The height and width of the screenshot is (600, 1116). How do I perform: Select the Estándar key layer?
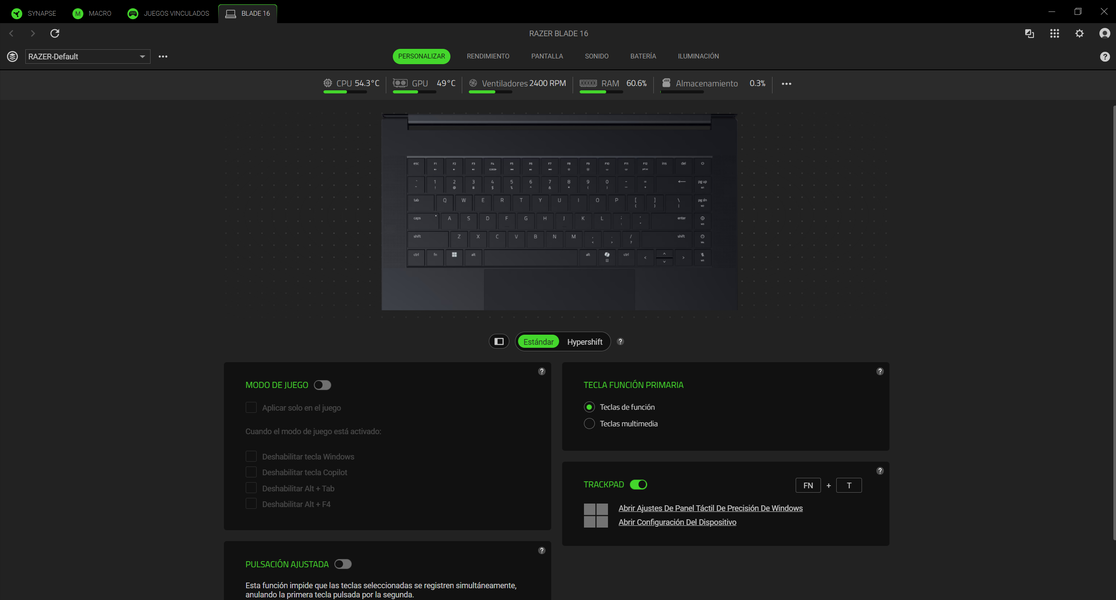tap(538, 342)
